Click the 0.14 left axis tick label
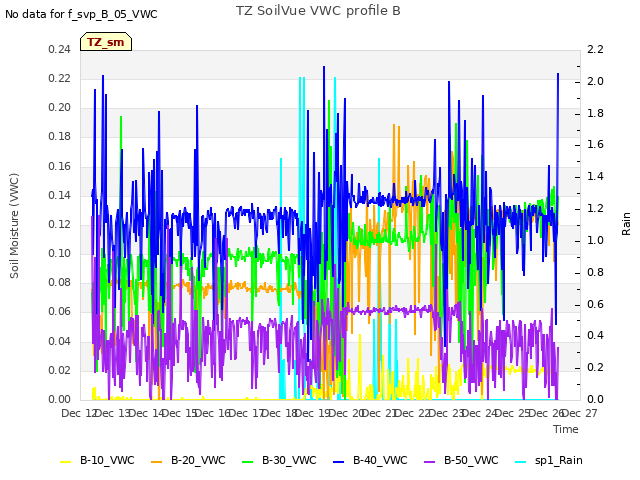This screenshot has width=640, height=480. click(60, 195)
